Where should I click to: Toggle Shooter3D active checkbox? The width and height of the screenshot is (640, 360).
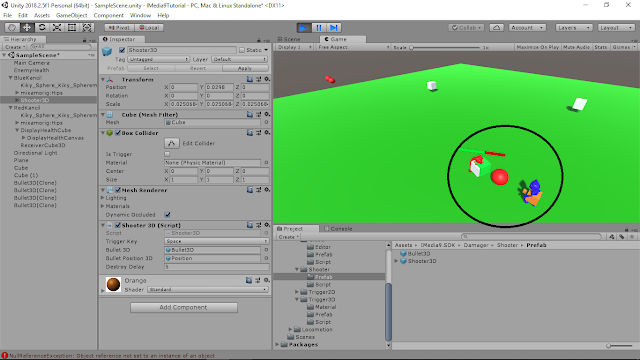(x=122, y=50)
